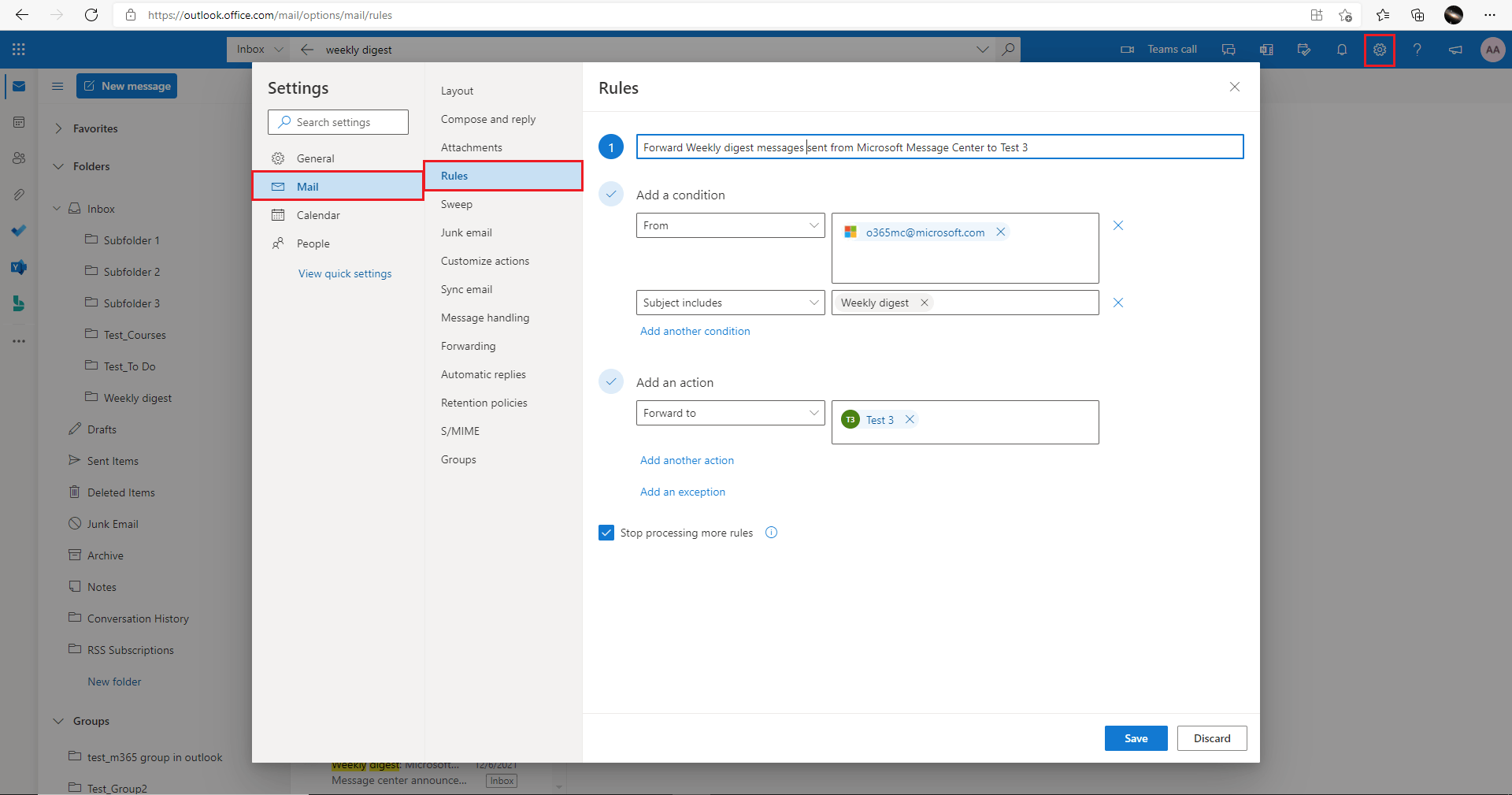1512x795 pixels.
Task: Click Add another action link
Action: pyautogui.click(x=687, y=460)
